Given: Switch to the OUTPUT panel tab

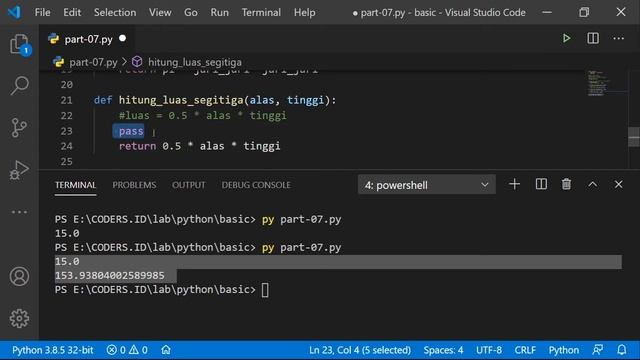Looking at the screenshot, I should click(189, 185).
